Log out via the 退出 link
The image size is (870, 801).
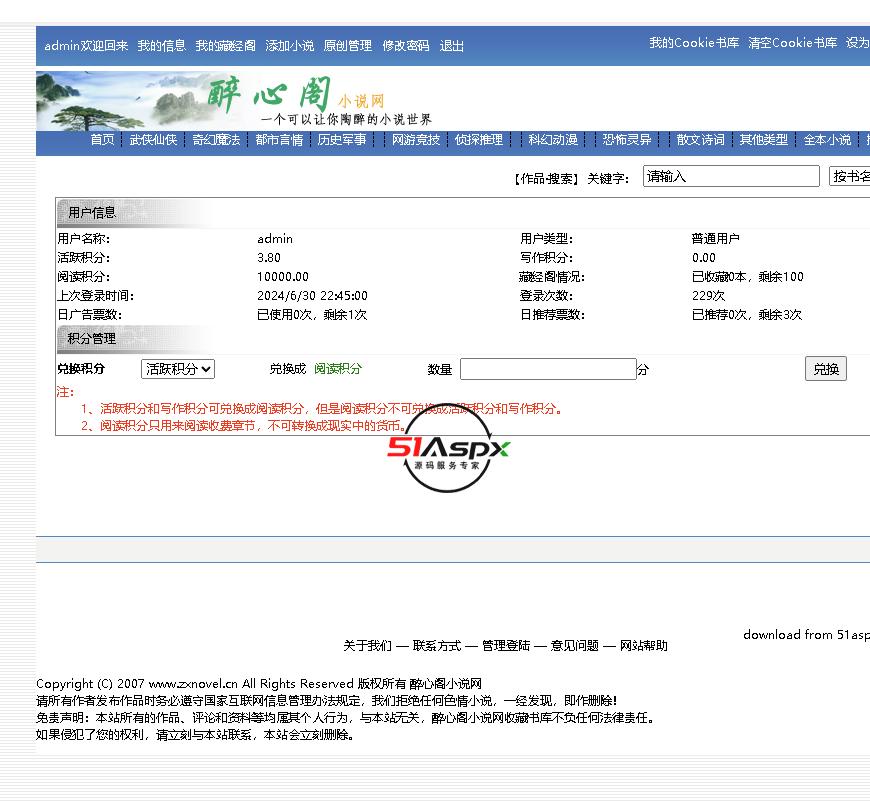tap(452, 46)
